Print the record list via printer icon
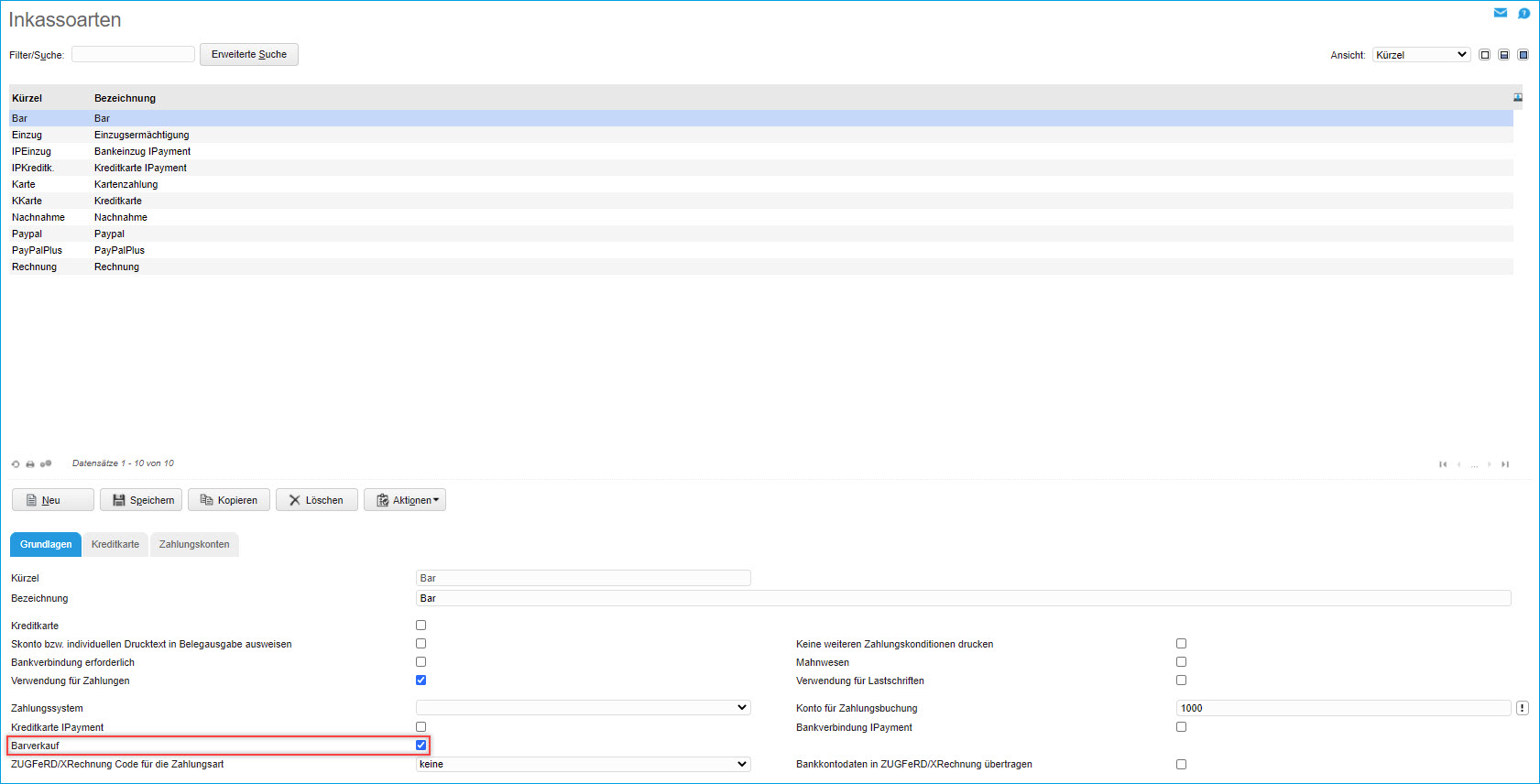Image resolution: width=1540 pixels, height=784 pixels. pyautogui.click(x=30, y=464)
